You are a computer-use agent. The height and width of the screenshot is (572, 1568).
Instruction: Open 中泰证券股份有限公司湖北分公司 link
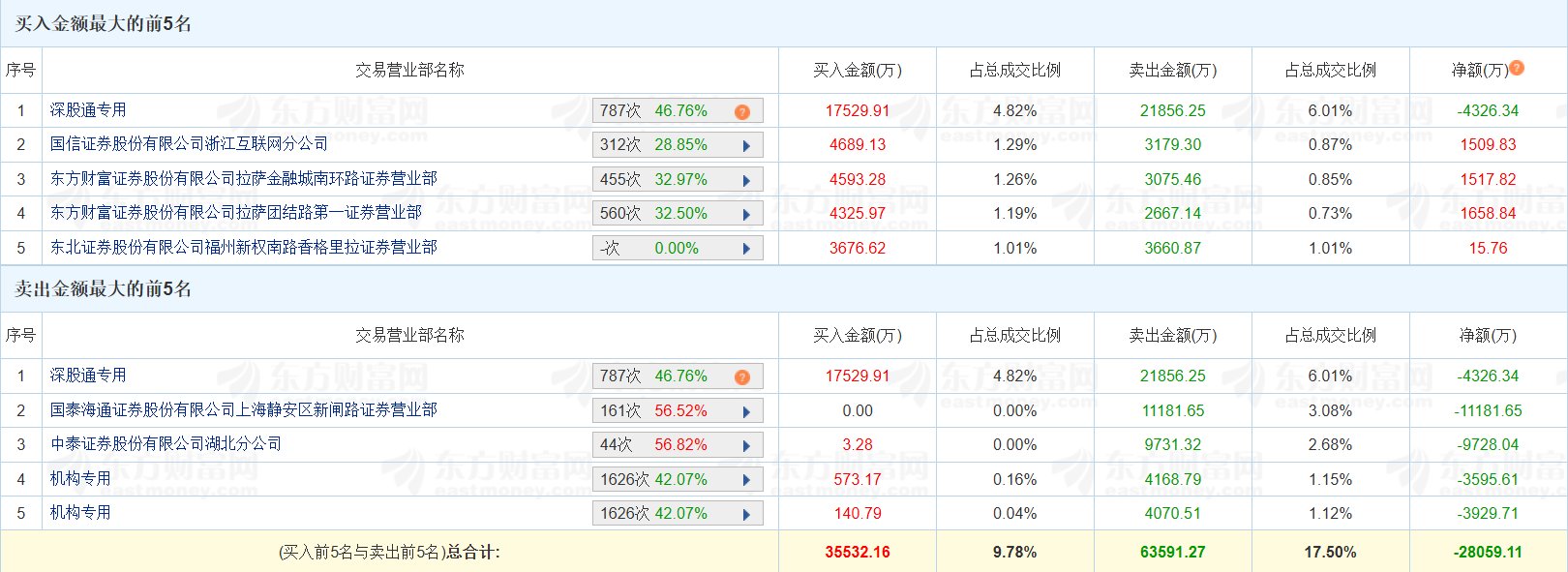pyautogui.click(x=166, y=444)
